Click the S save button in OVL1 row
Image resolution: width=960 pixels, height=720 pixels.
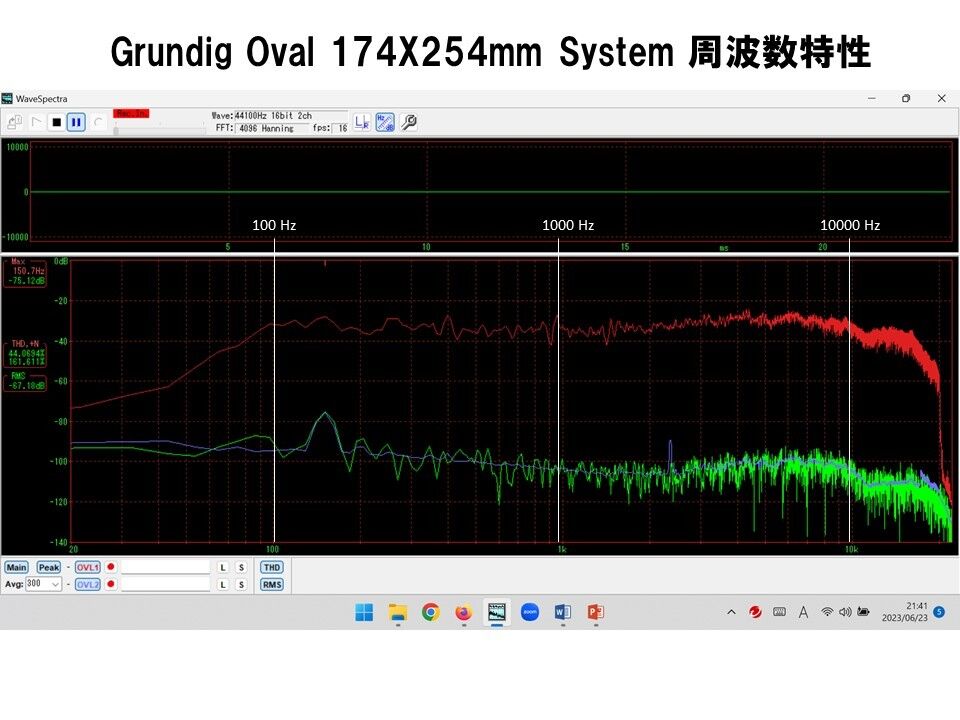click(x=241, y=568)
